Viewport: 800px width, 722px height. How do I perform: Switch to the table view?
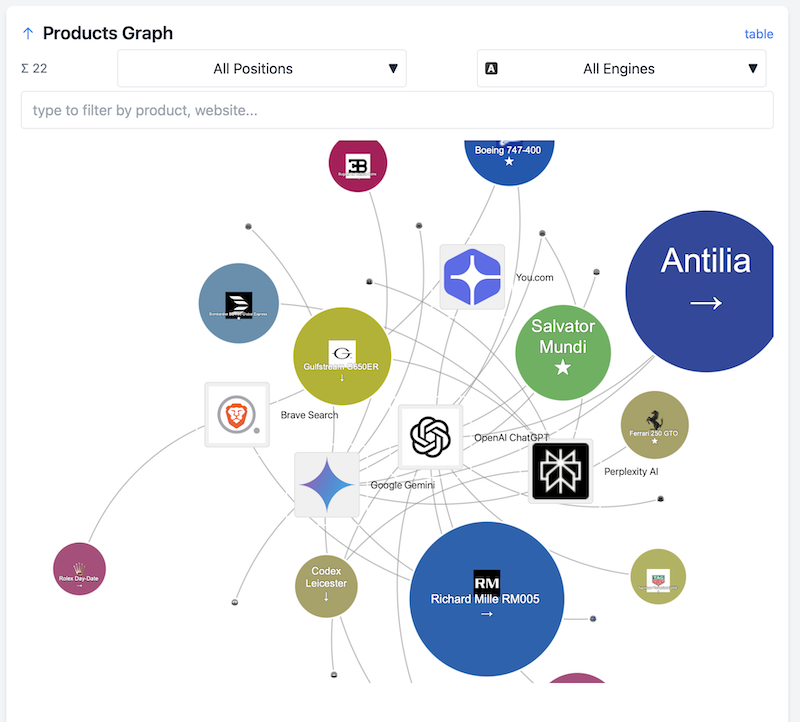tap(758, 33)
